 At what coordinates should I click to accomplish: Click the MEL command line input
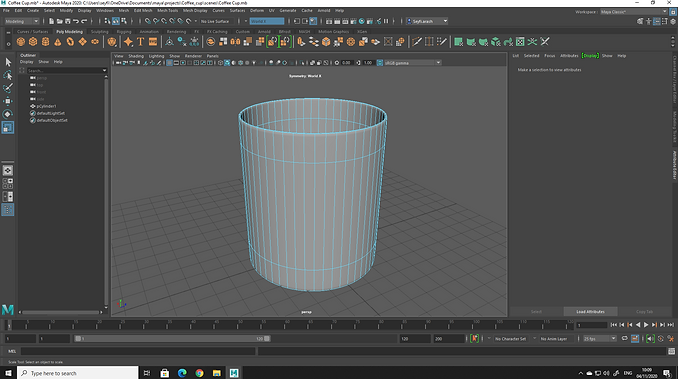[138, 351]
